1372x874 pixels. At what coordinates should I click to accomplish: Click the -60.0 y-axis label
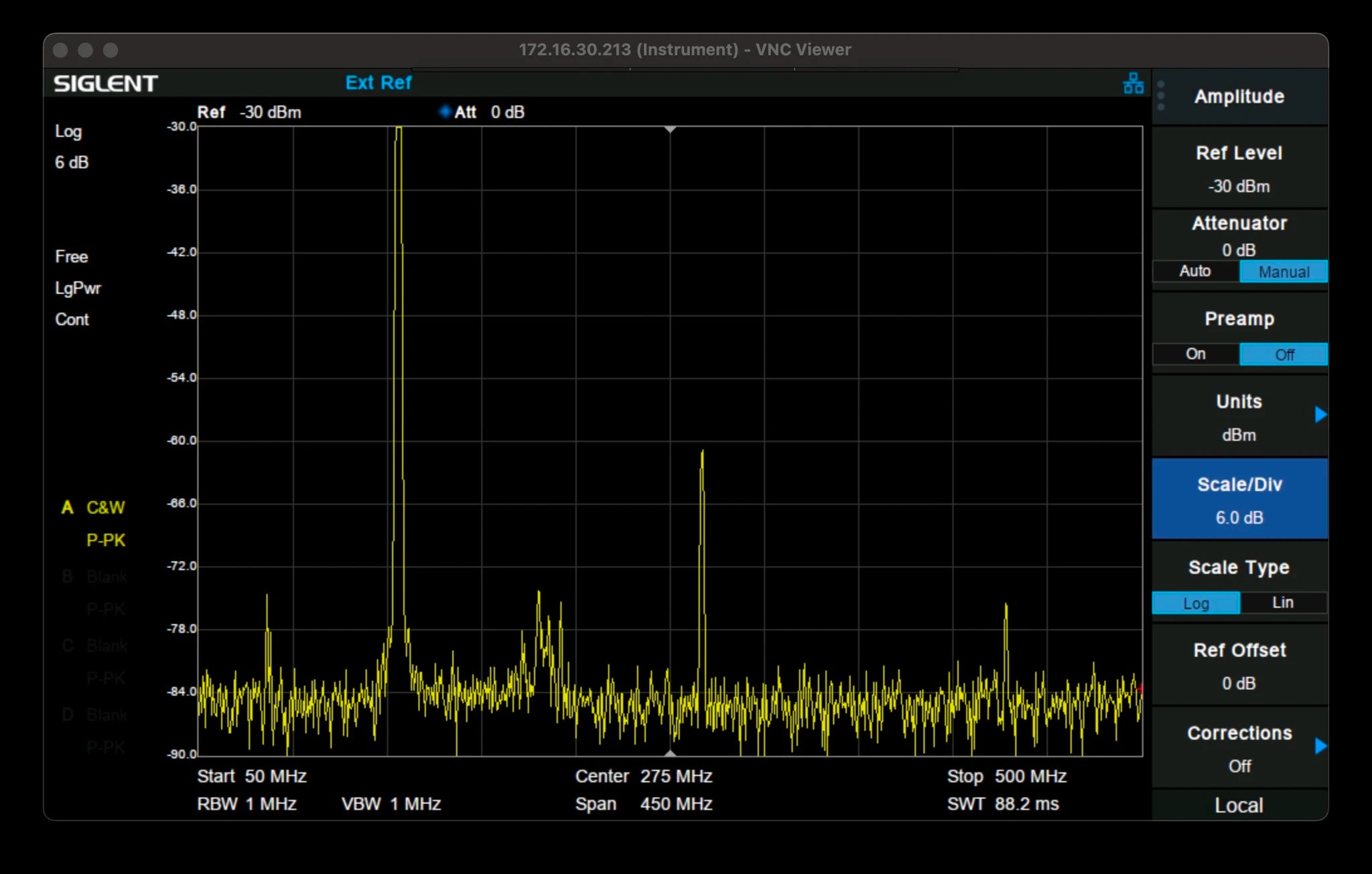click(182, 440)
